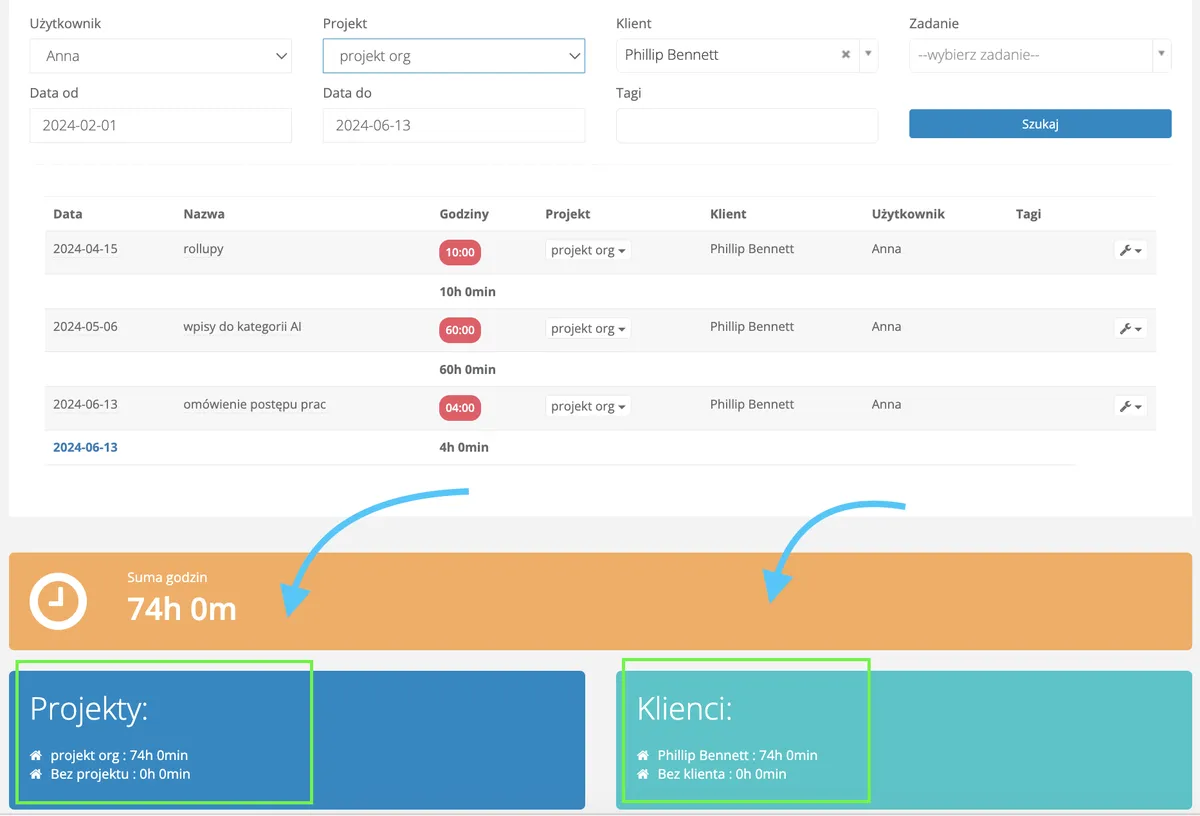Open the Projekt dropdown in filters
This screenshot has width=1200, height=816.
454,56
